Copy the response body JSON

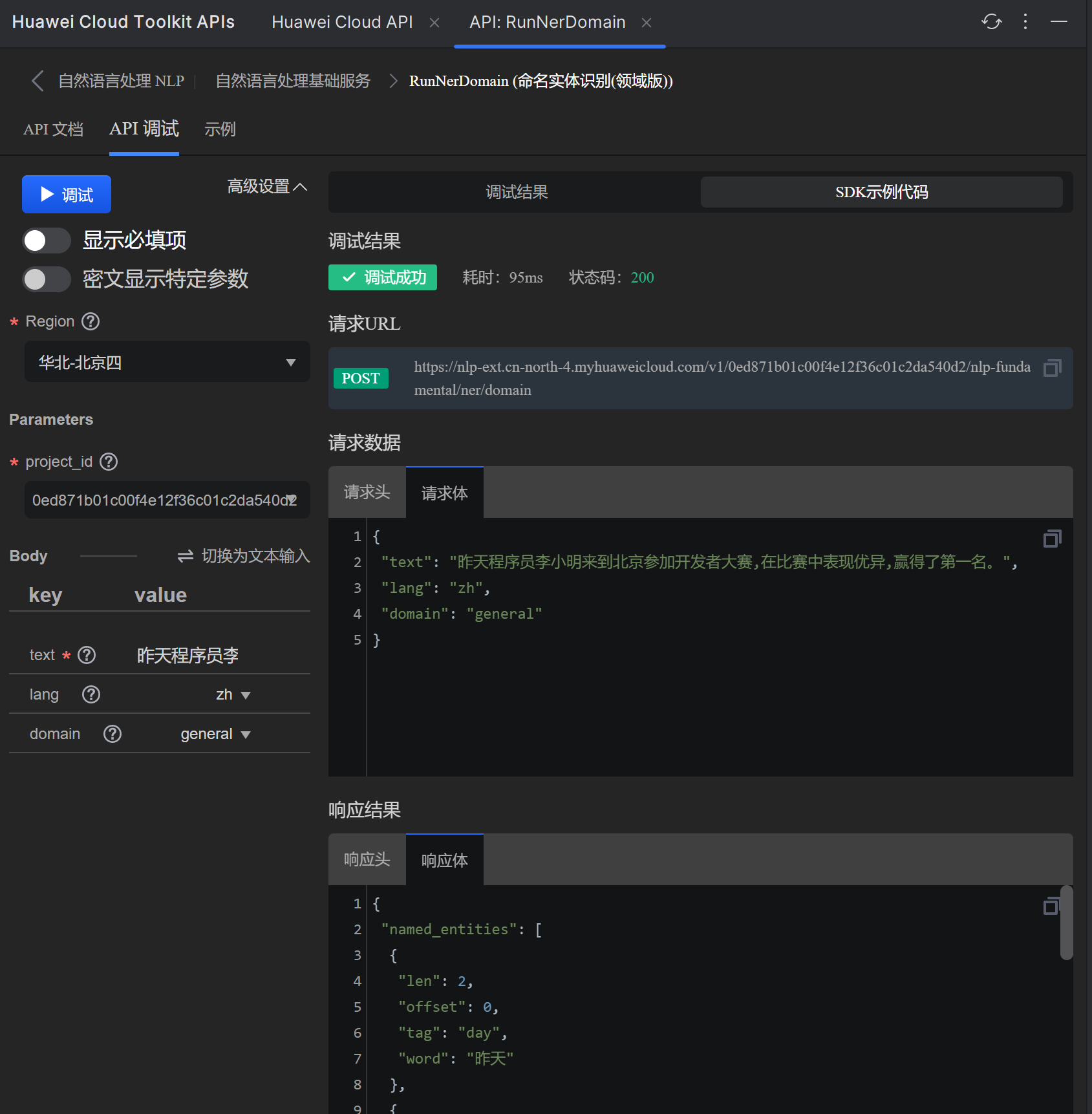click(1051, 906)
